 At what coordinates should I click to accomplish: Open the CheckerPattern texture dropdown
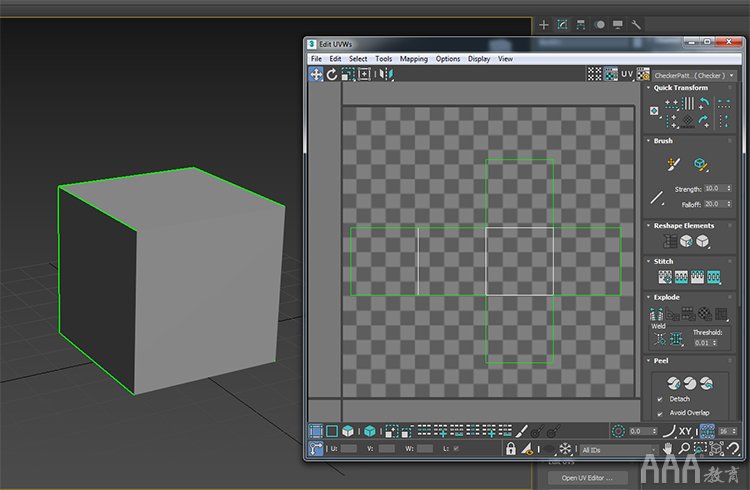(x=693, y=75)
